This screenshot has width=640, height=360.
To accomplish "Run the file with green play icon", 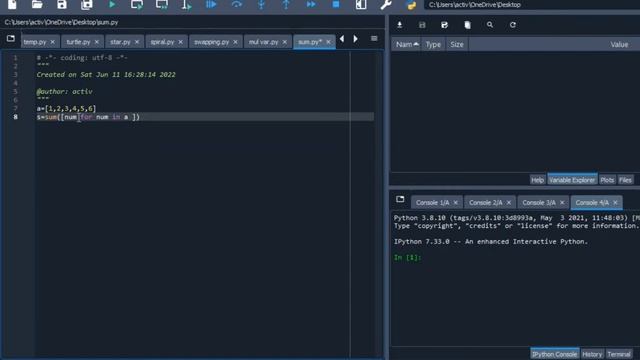I will [112, 4].
